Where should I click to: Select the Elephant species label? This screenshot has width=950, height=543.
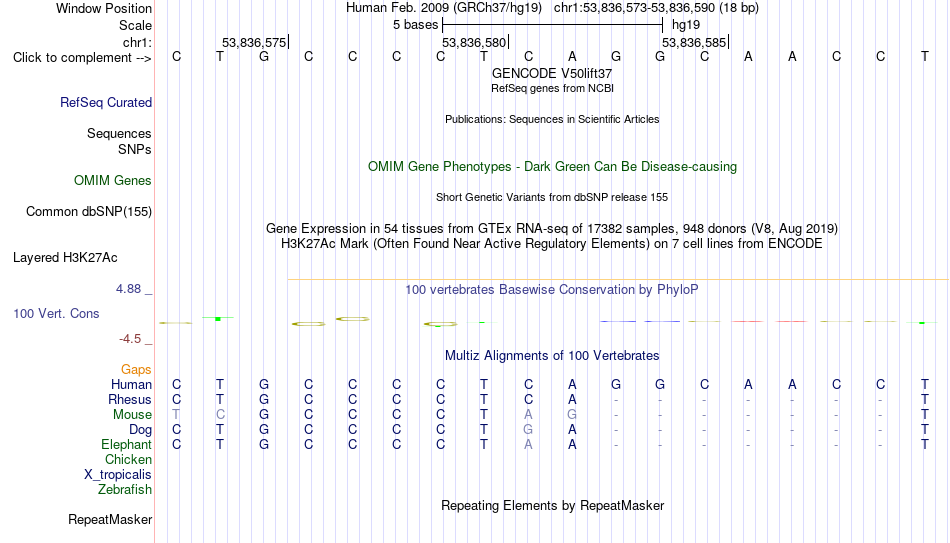point(126,445)
